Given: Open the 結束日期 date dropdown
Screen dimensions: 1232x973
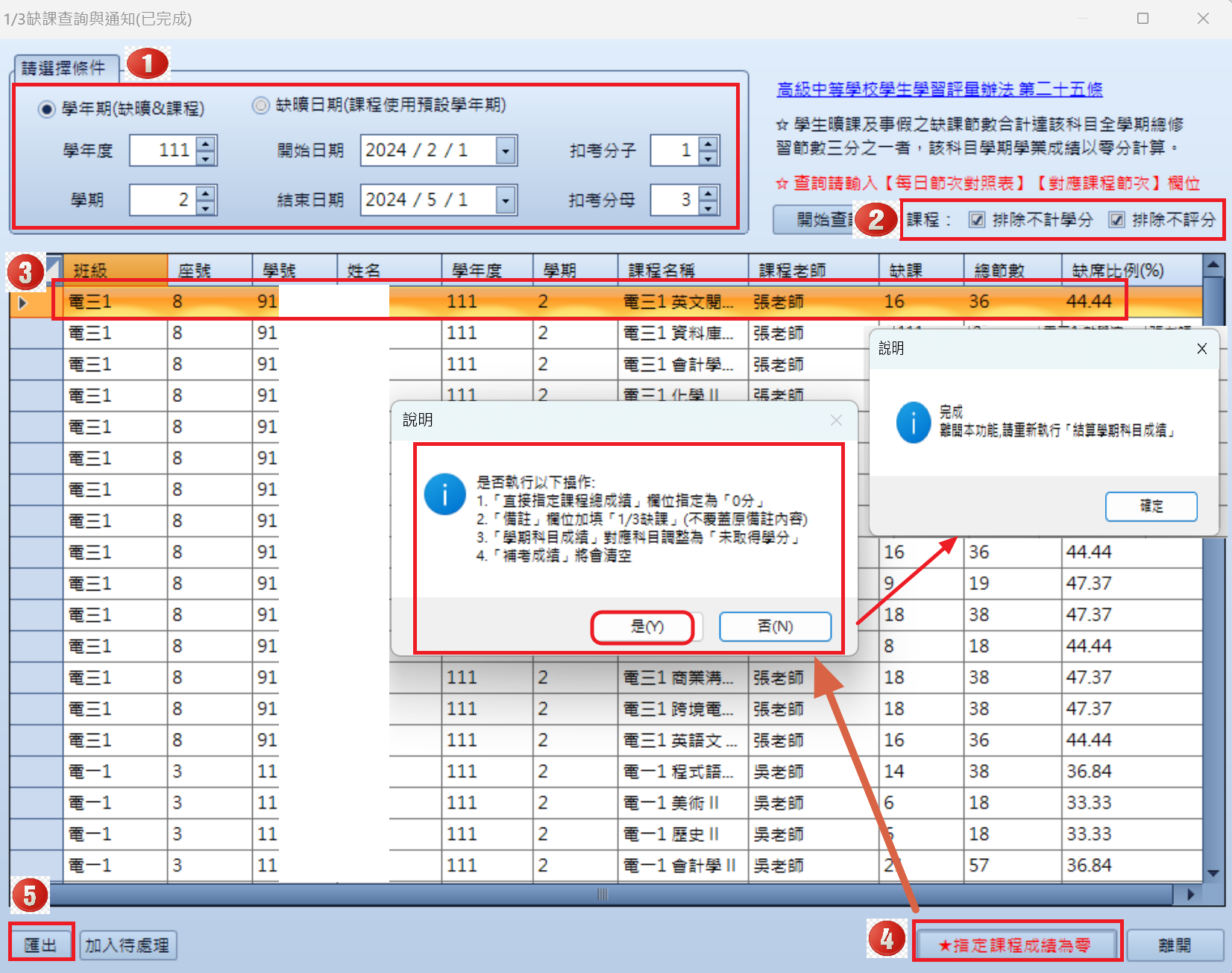Looking at the screenshot, I should (x=506, y=200).
